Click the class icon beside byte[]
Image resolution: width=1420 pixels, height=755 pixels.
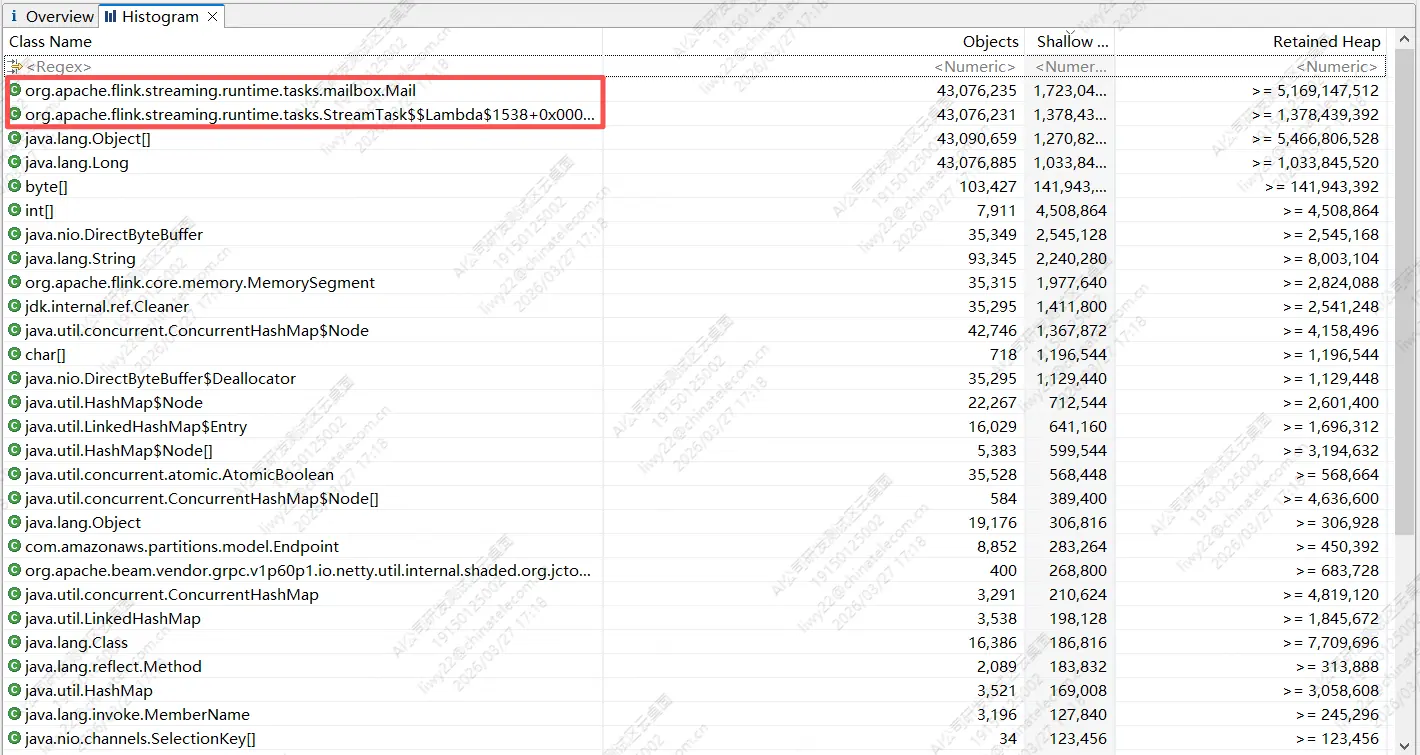15,186
